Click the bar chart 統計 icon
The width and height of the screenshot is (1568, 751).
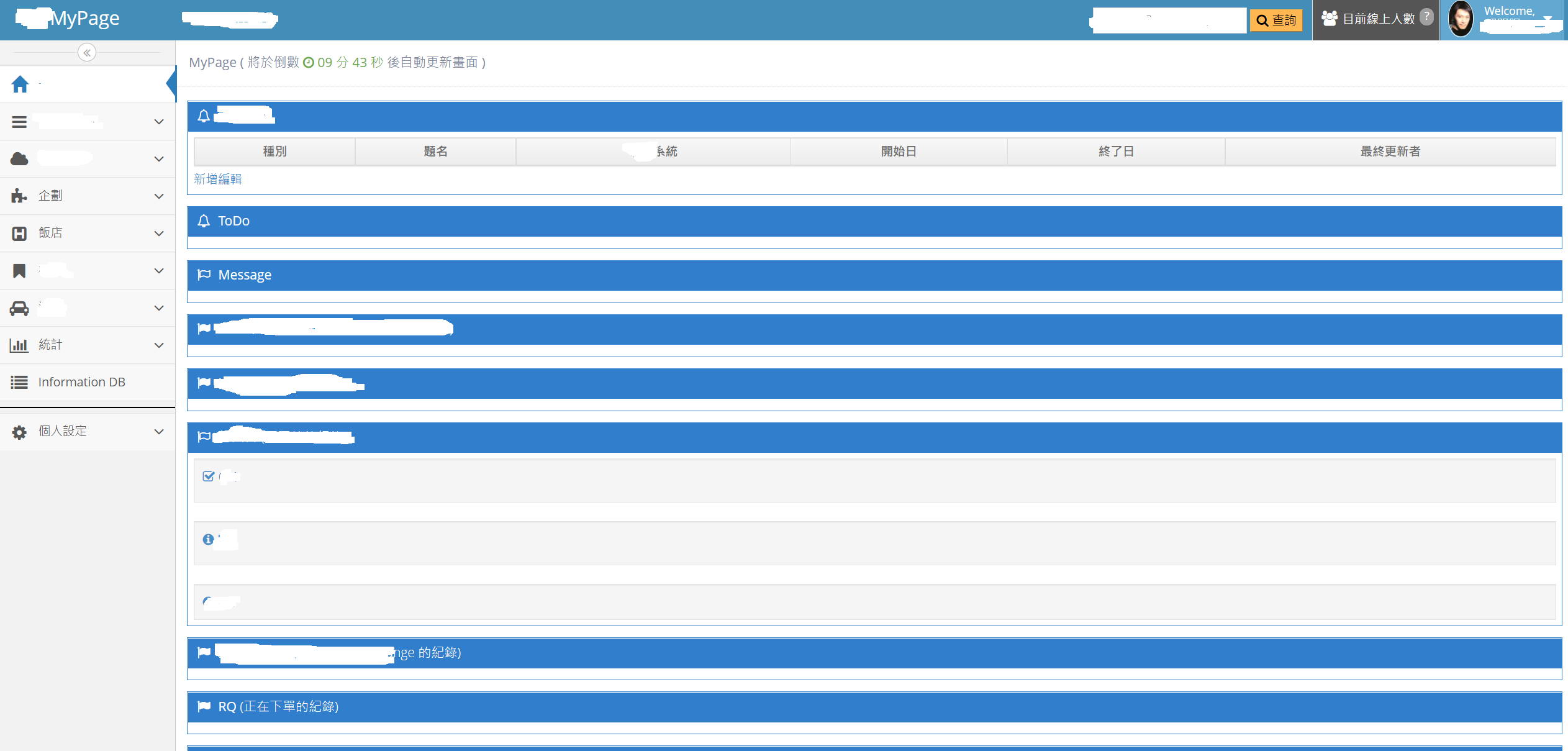[19, 345]
